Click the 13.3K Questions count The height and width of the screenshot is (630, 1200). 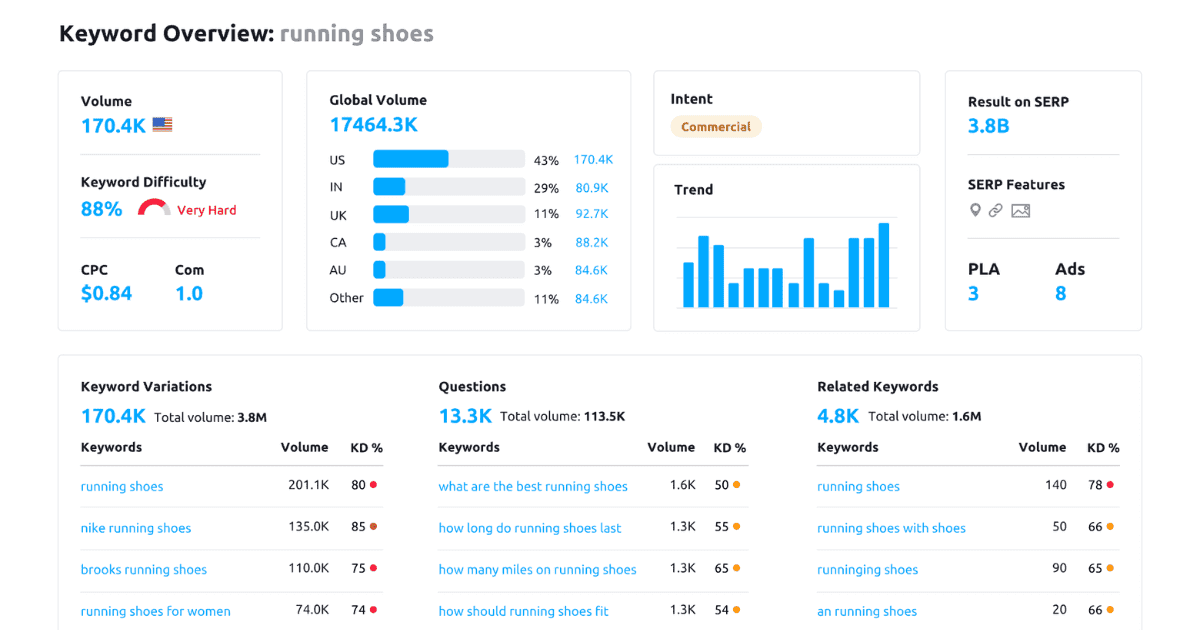[465, 416]
